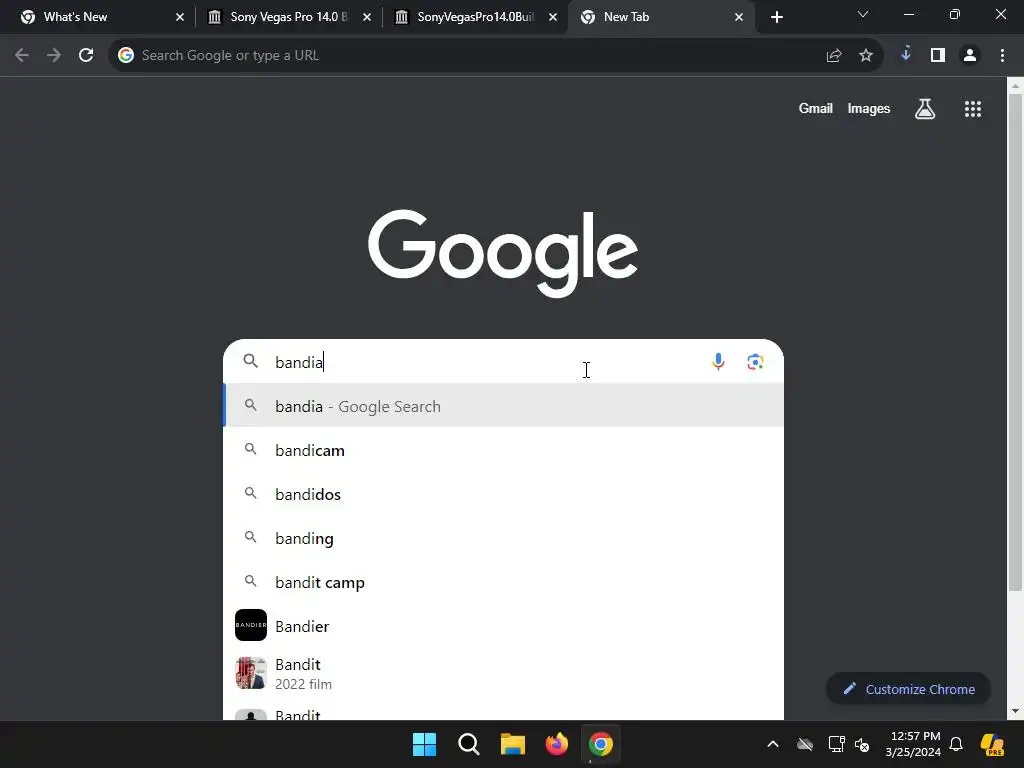The height and width of the screenshot is (768, 1024).
Task: Open the Windows Start menu
Action: [x=424, y=744]
